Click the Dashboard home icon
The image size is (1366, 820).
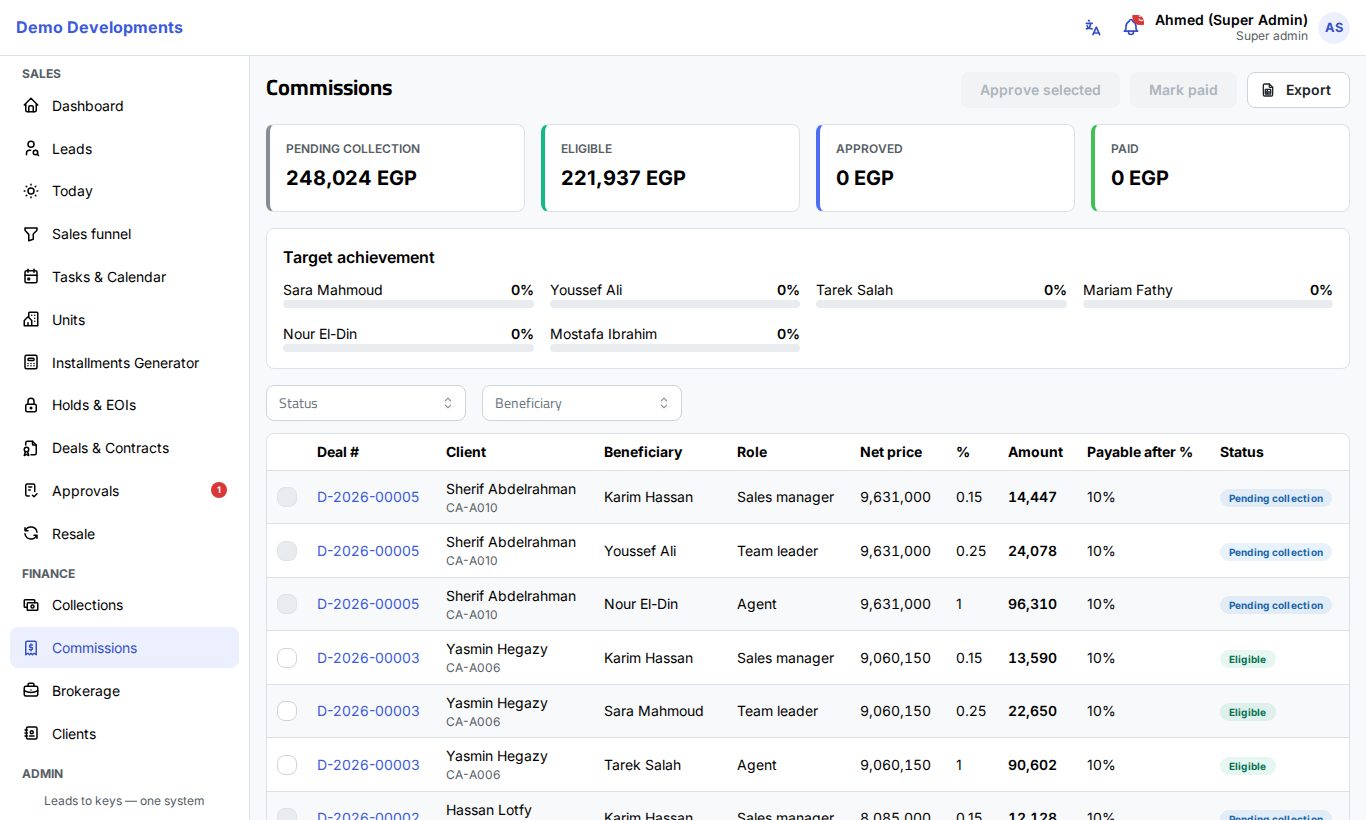click(31, 106)
